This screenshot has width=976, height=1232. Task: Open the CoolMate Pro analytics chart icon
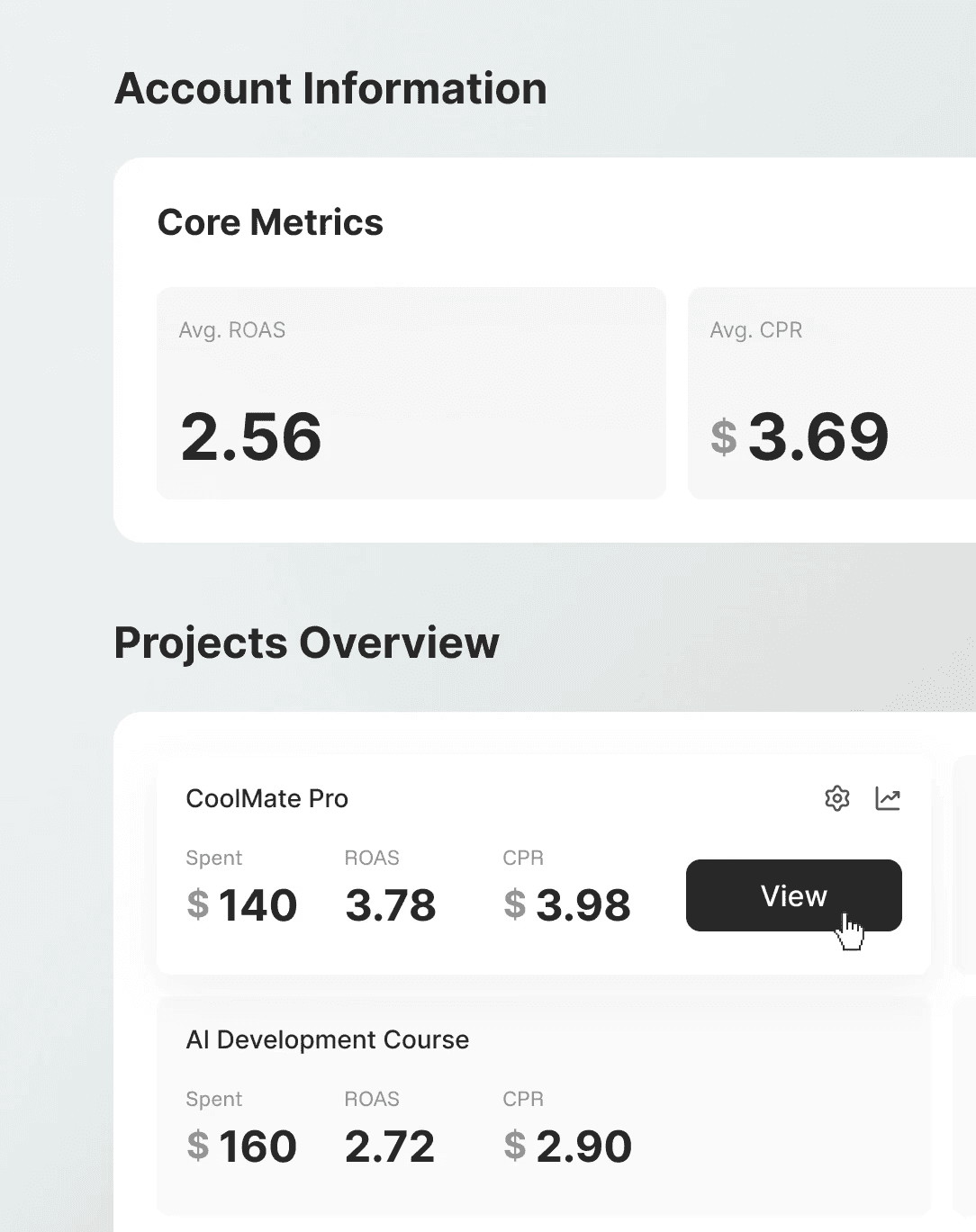pos(888,798)
